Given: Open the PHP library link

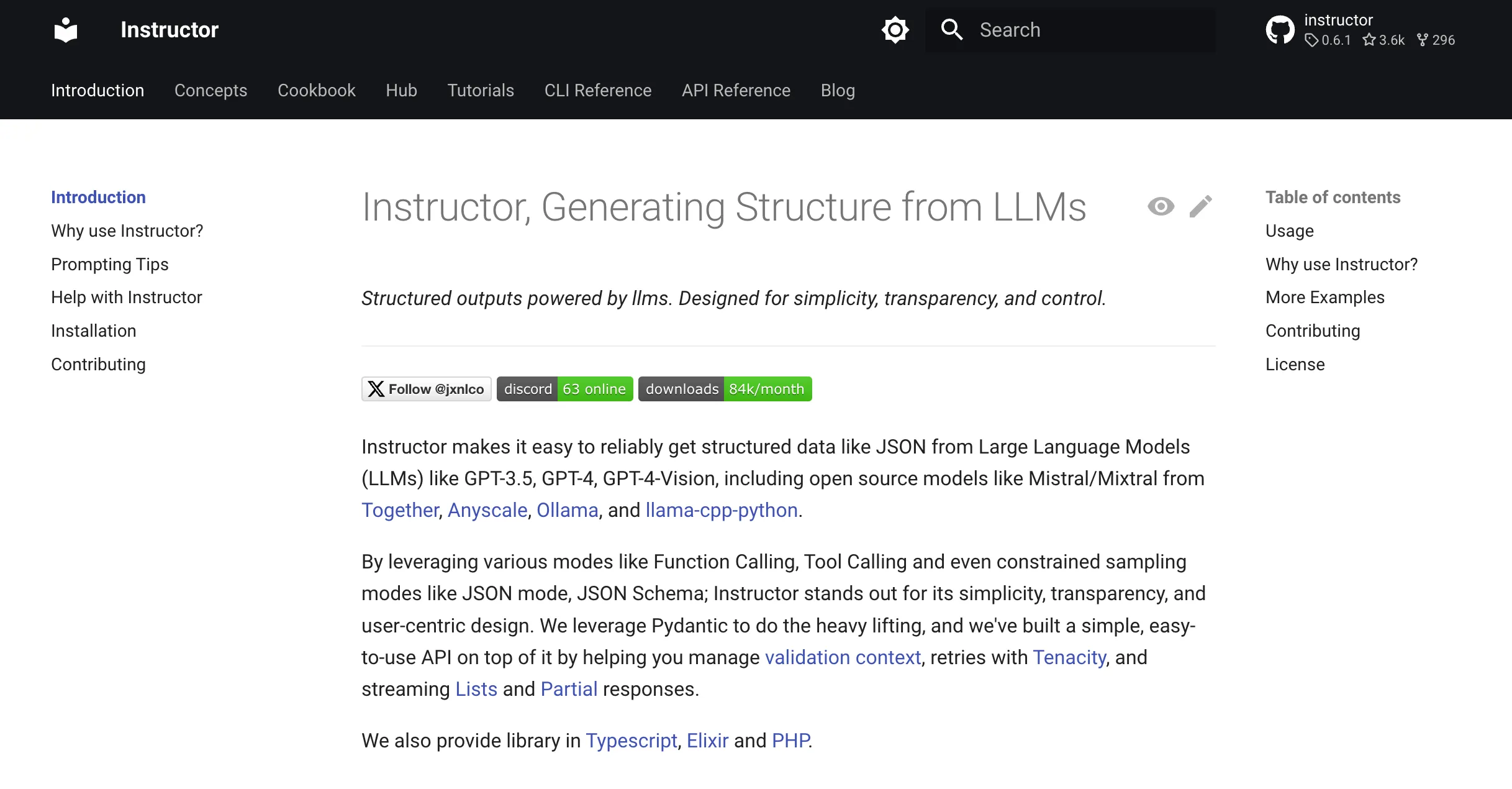Looking at the screenshot, I should [790, 741].
